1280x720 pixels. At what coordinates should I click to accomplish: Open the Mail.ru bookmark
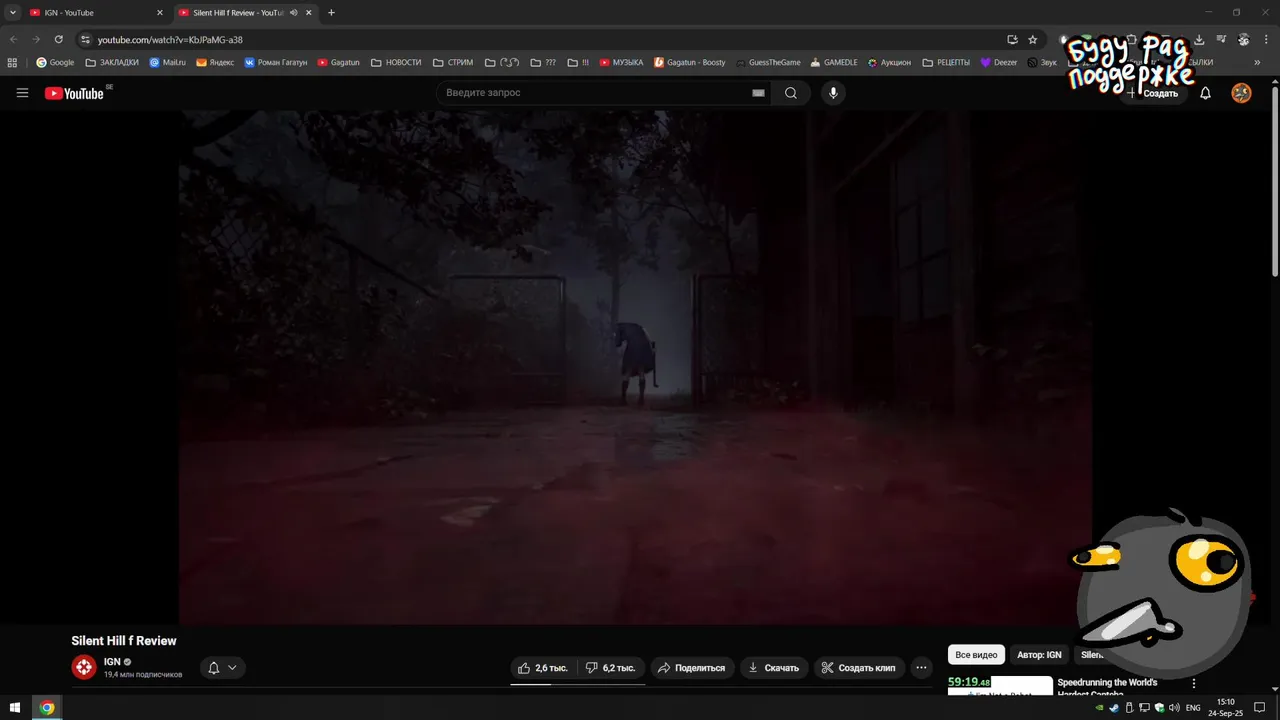pyautogui.click(x=167, y=62)
